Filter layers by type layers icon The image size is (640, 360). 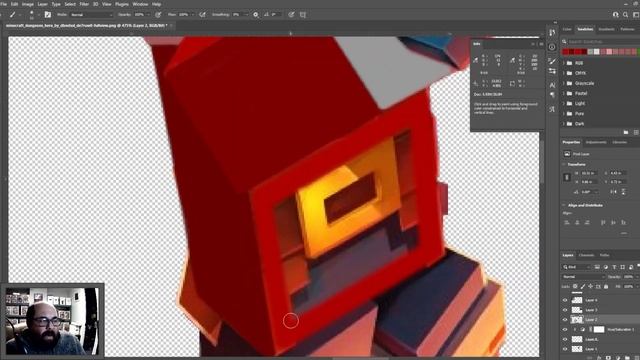tap(614, 267)
